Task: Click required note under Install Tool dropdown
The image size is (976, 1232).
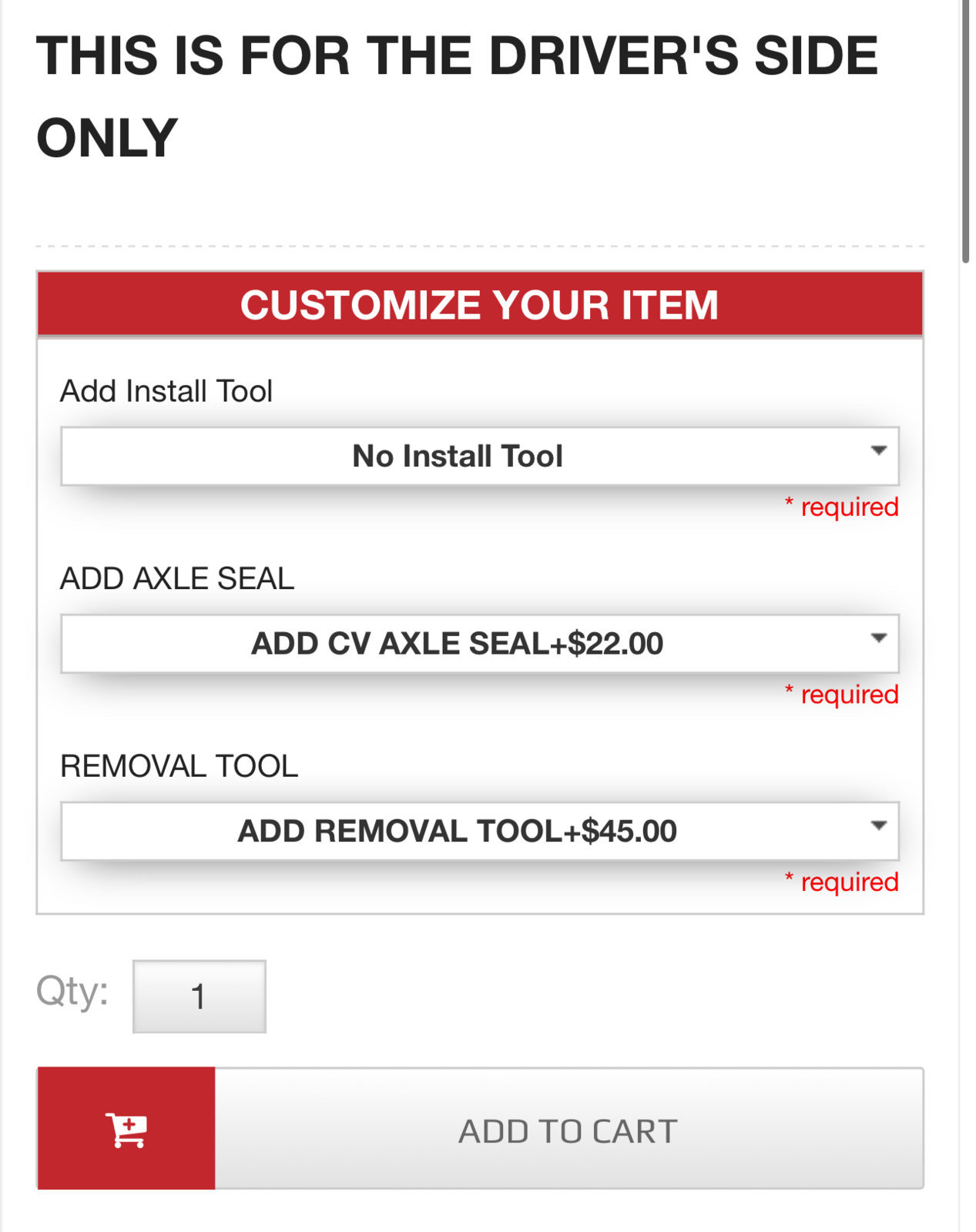Action: pyautogui.click(x=842, y=507)
